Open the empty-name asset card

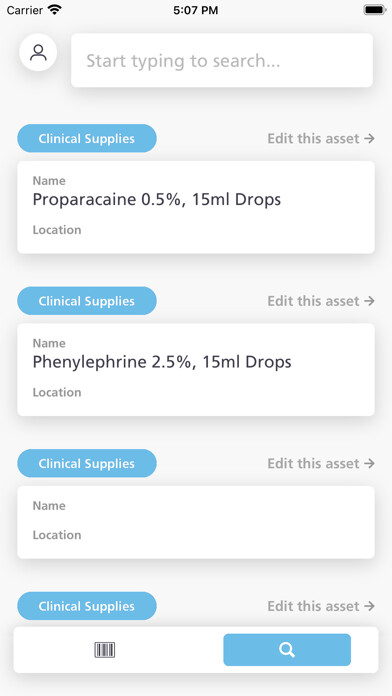click(196, 522)
